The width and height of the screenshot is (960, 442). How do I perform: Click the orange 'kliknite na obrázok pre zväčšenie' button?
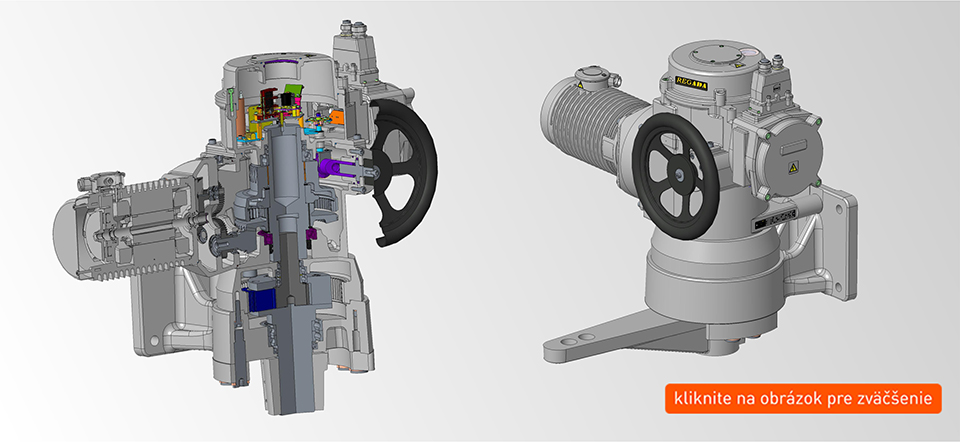pos(803,399)
